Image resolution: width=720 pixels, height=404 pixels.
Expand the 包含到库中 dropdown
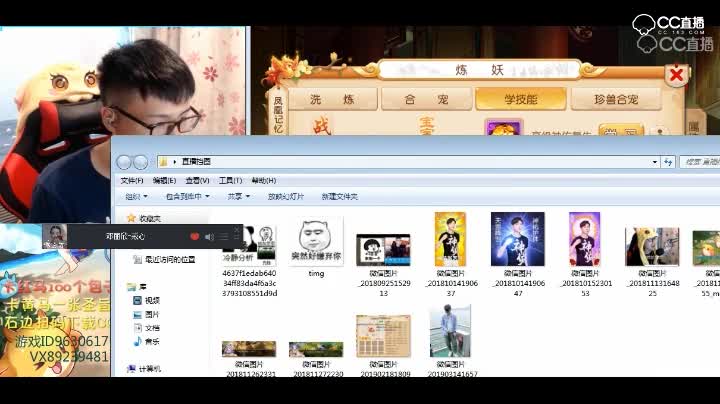click(x=187, y=196)
